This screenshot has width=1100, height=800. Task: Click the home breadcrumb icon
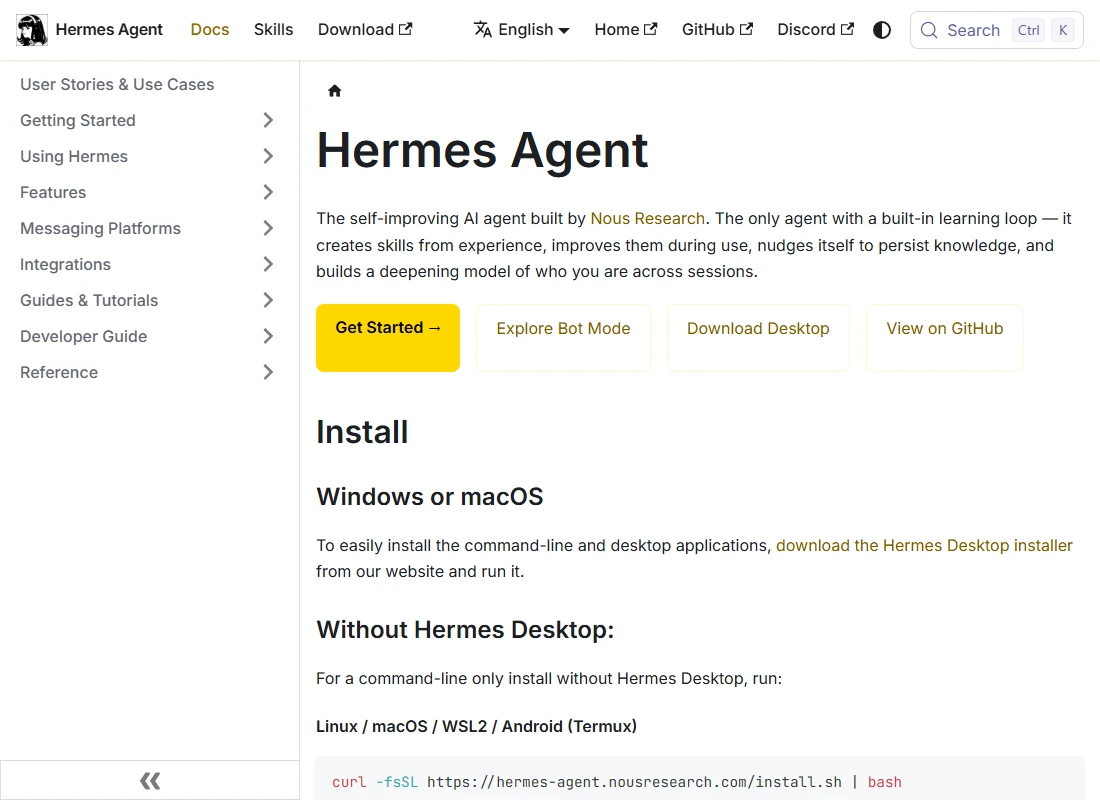point(335,91)
